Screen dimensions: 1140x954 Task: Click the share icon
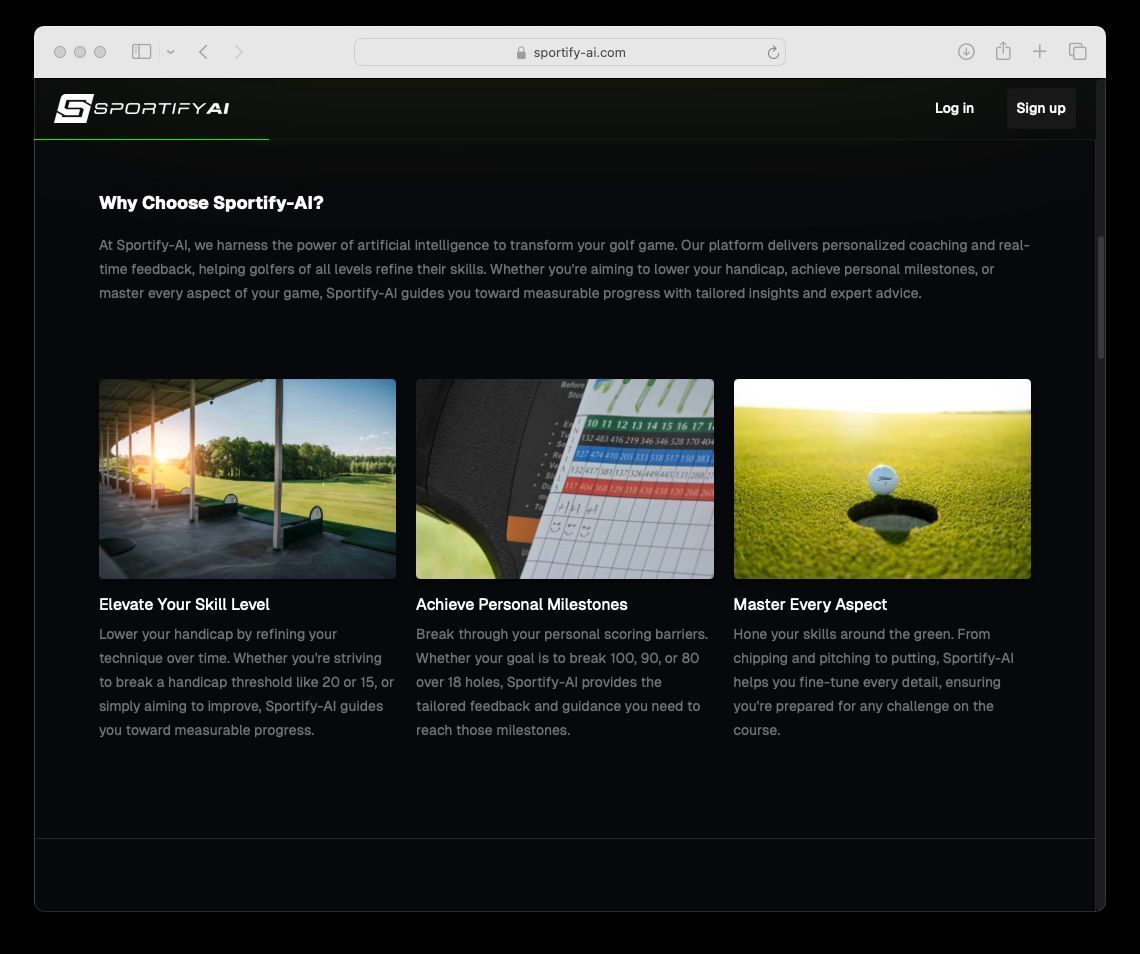pyautogui.click(x=1003, y=51)
